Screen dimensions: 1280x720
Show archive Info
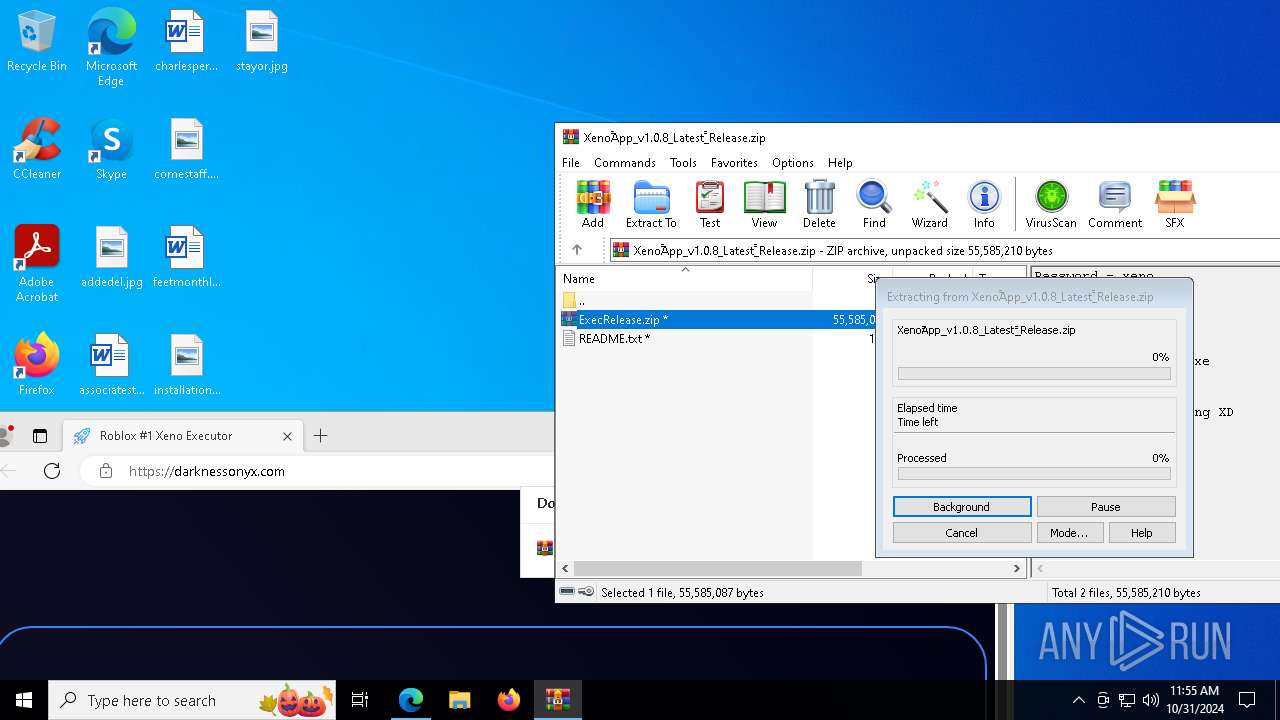tap(984, 204)
